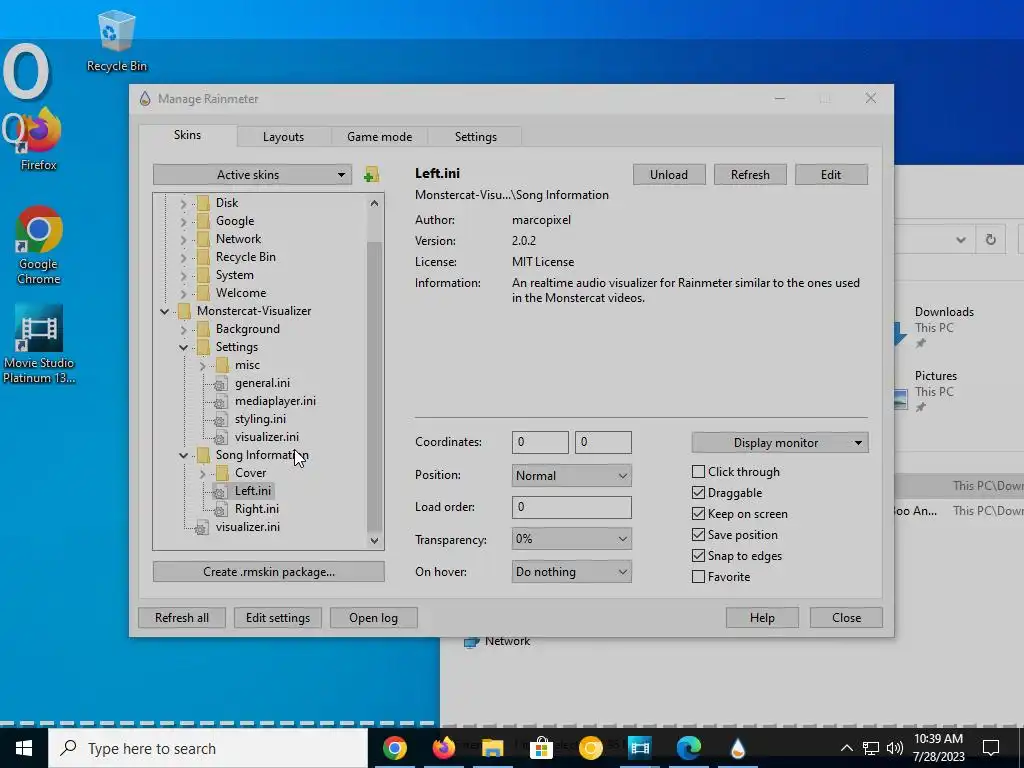This screenshot has height=768, width=1024.
Task: Open Recycle Bin desktop icon
Action: (x=116, y=41)
